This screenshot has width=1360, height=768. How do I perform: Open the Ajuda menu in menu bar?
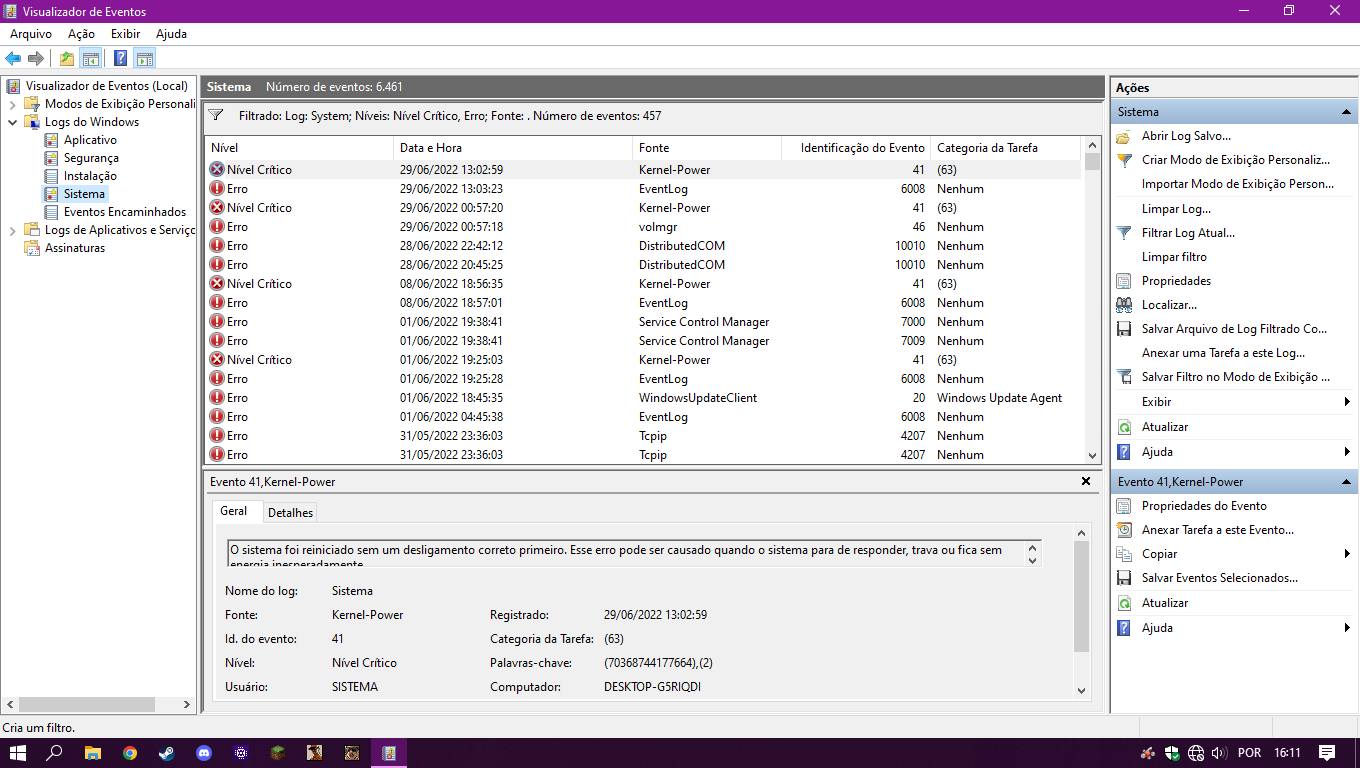171,34
